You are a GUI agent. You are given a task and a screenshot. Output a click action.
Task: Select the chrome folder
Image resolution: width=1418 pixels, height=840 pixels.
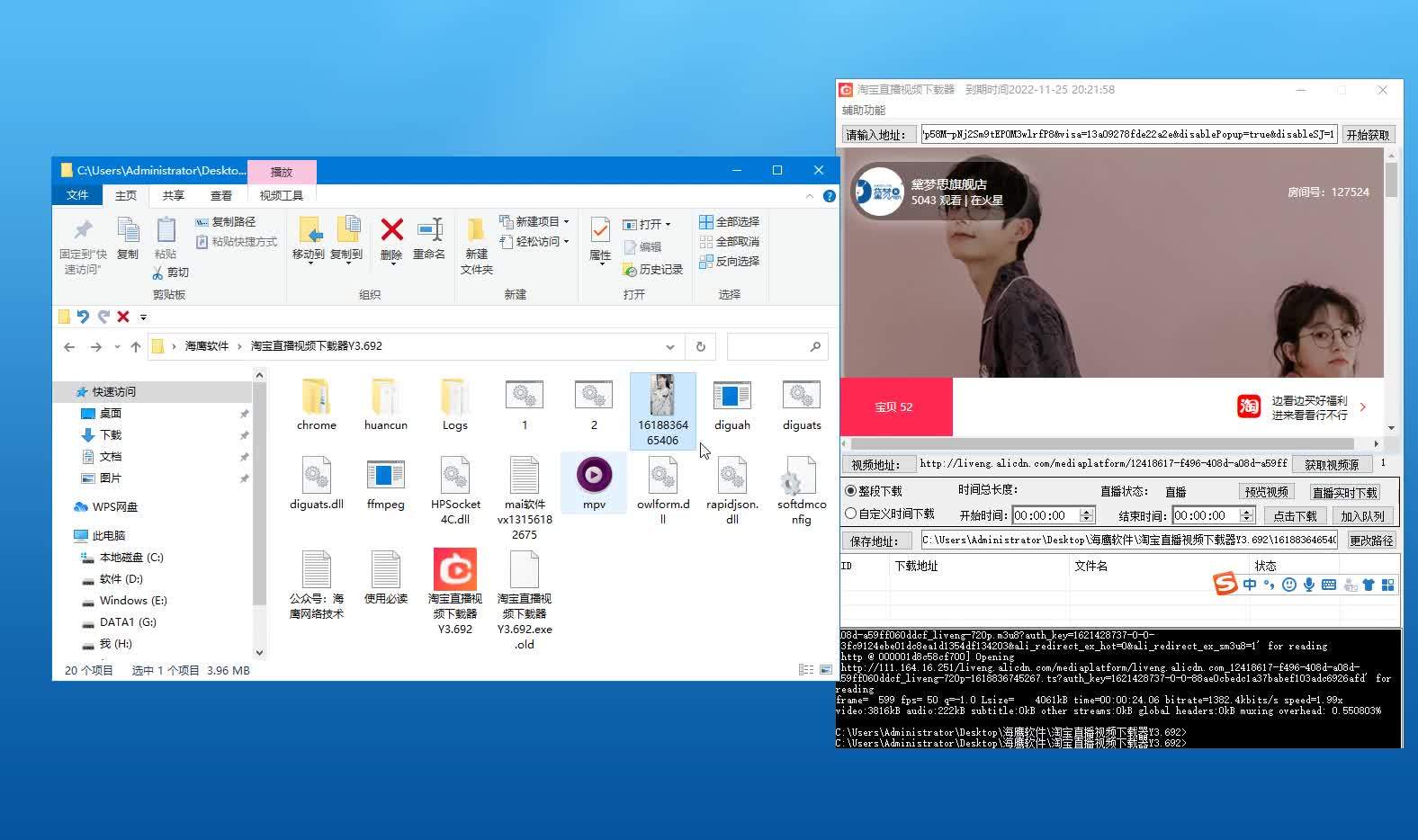pos(317,405)
